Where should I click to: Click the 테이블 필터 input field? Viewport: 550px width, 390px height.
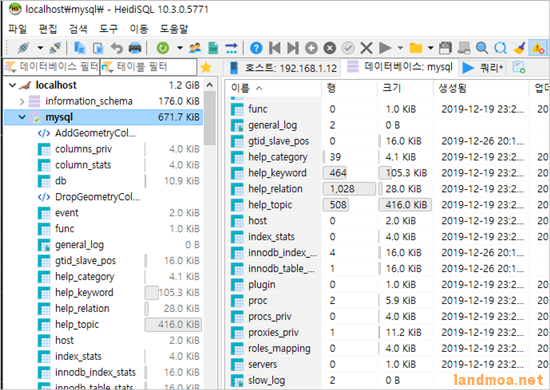click(x=148, y=67)
